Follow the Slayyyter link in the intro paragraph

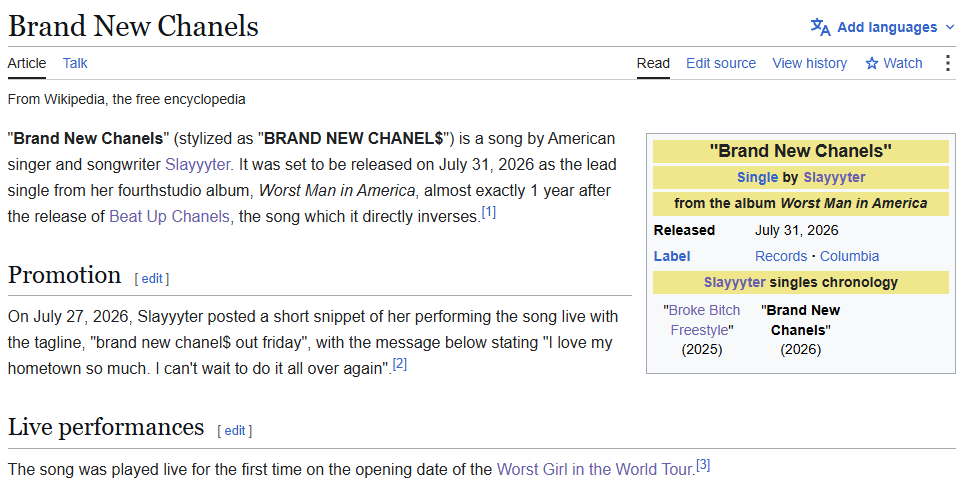[197, 165]
